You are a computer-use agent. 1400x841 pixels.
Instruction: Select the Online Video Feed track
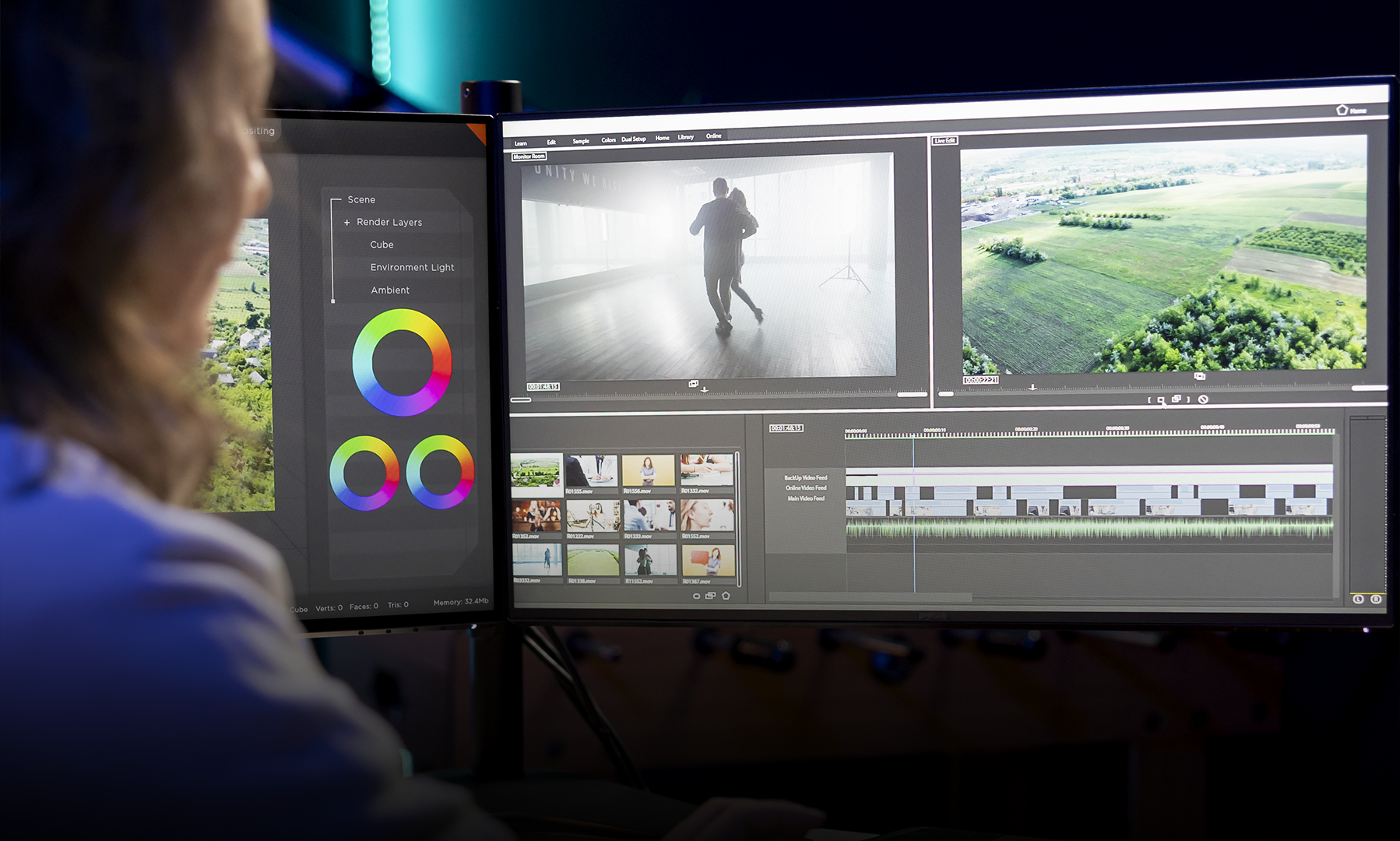pyautogui.click(x=805, y=487)
